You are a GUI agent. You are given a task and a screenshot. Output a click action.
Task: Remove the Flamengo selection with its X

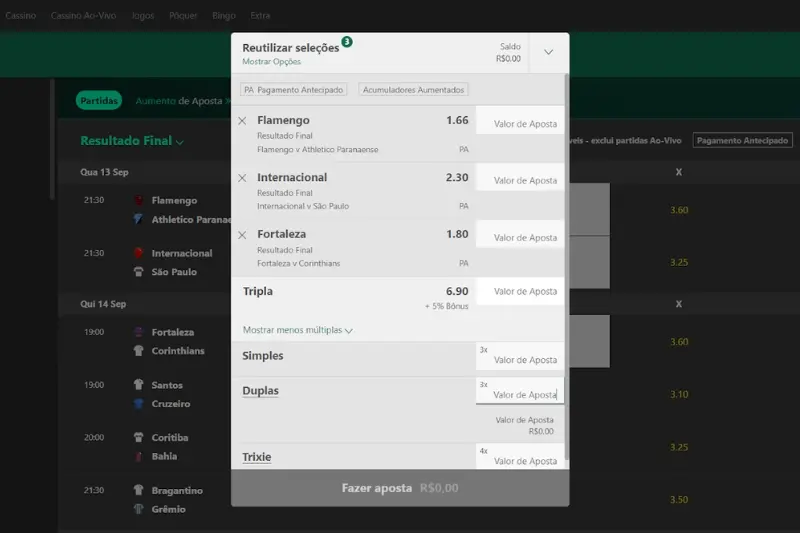[x=242, y=121]
